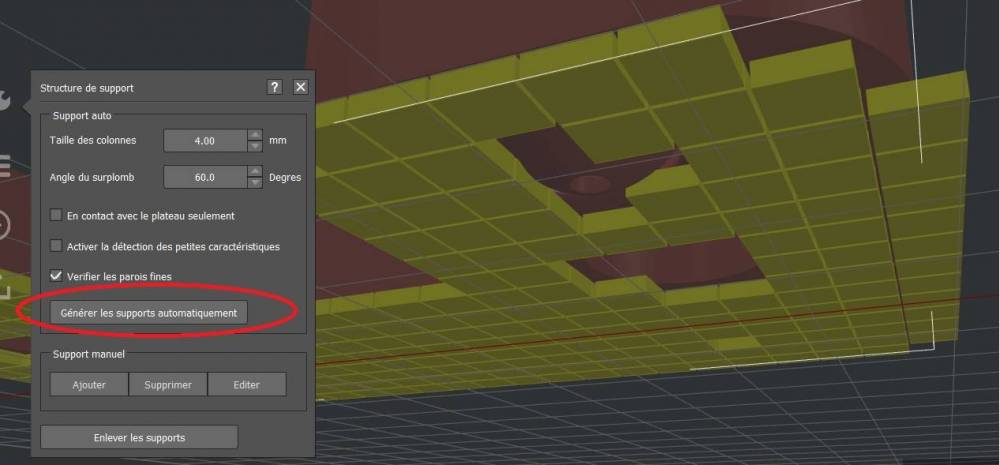Click the Supprimer button

point(168,385)
